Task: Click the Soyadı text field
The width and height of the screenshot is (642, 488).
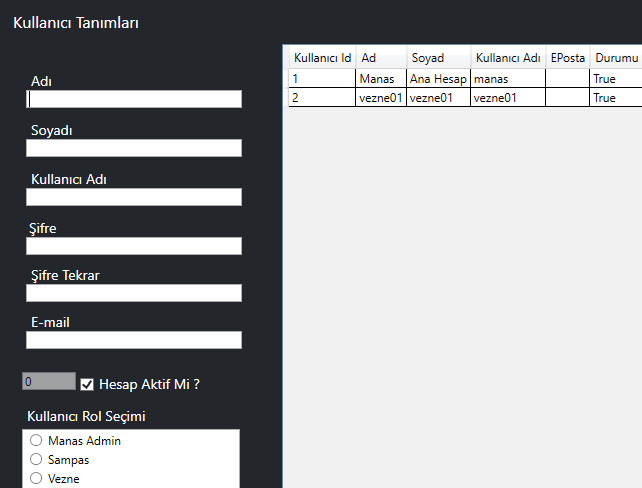Action: click(x=134, y=148)
